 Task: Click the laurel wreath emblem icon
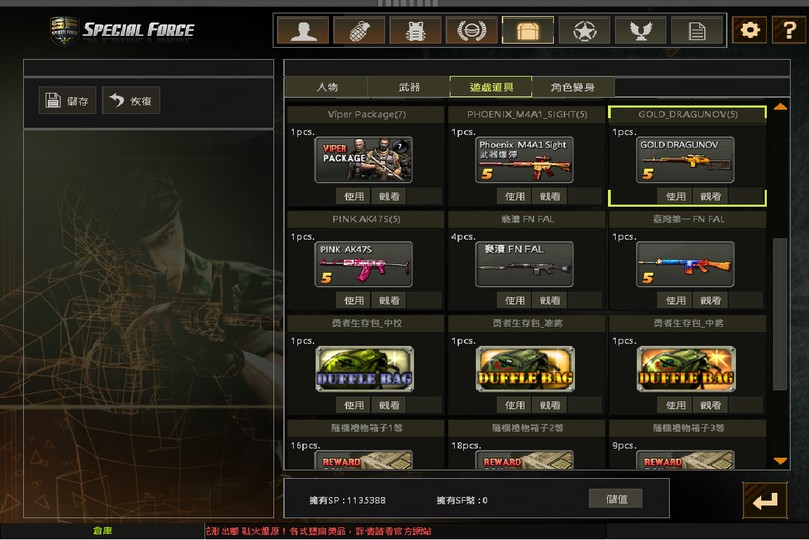tap(472, 30)
